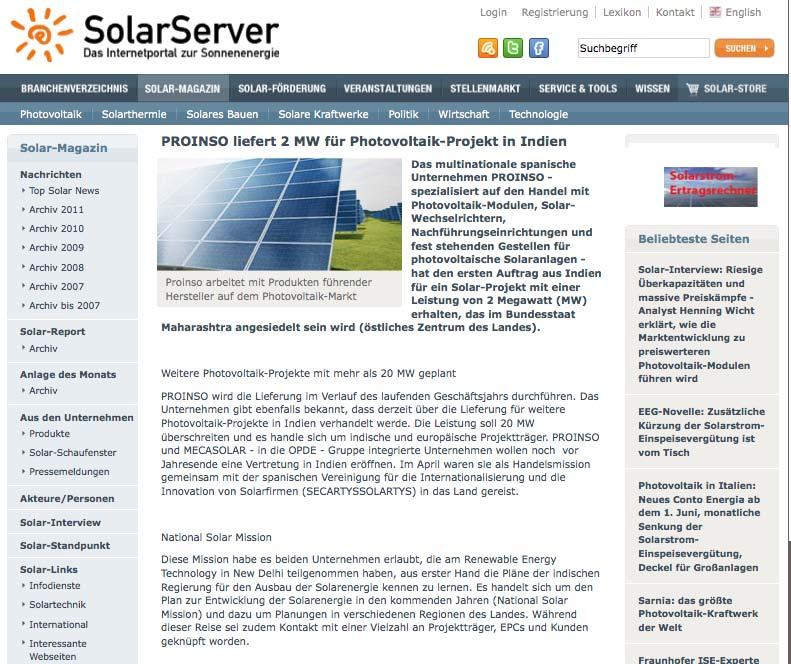The height and width of the screenshot is (664, 791).
Task: Open the Branchenverzeichnis menu
Action: point(74,88)
